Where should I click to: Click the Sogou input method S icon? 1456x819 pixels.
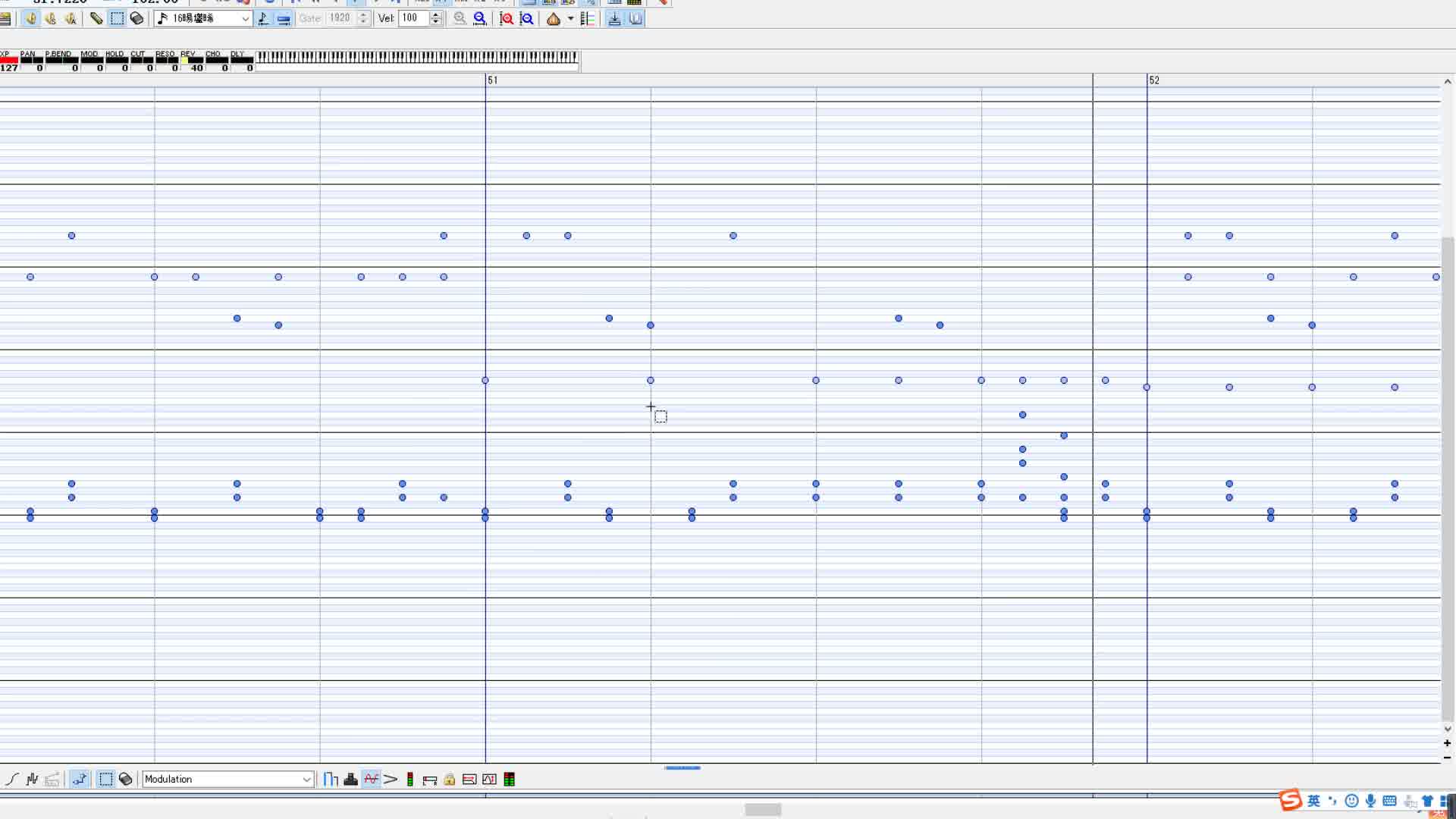(1290, 800)
